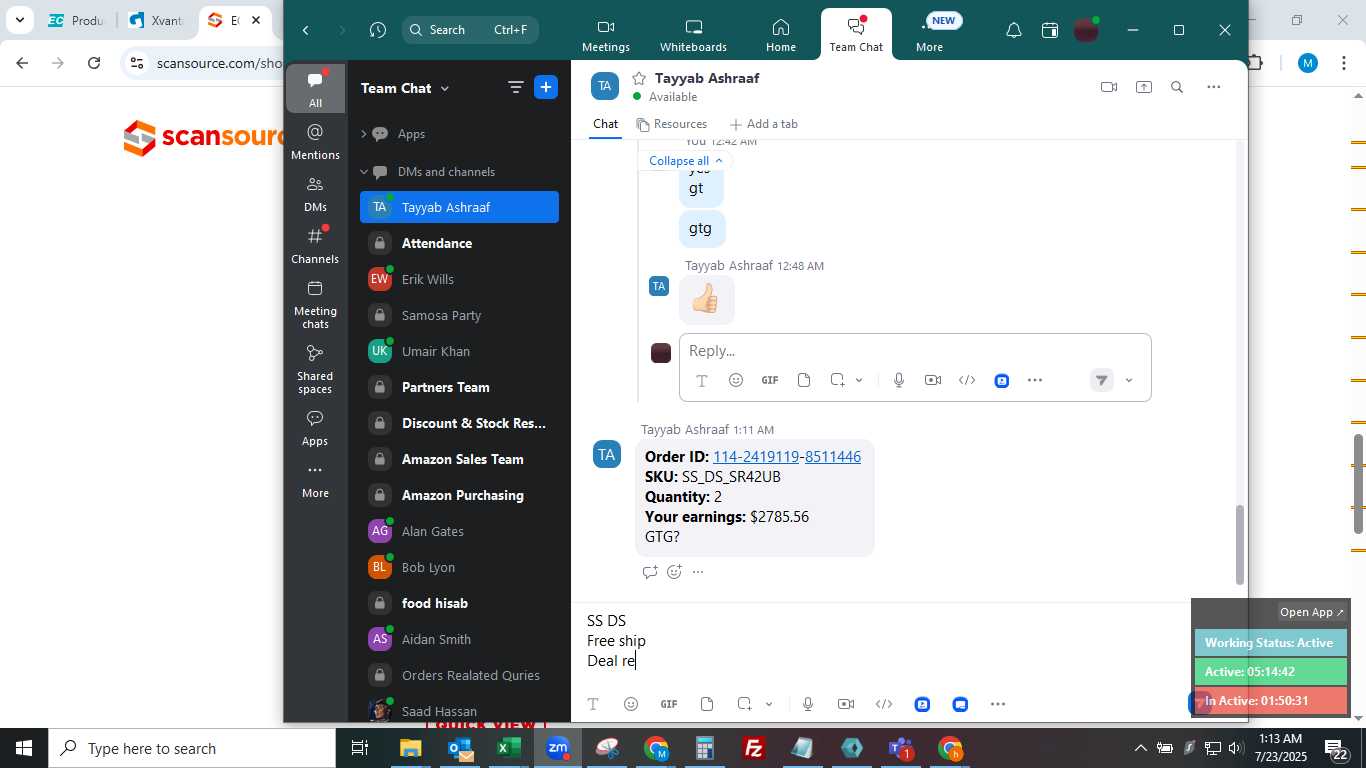The width and height of the screenshot is (1366, 768).
Task: Attach file in main composer
Action: pos(707,704)
